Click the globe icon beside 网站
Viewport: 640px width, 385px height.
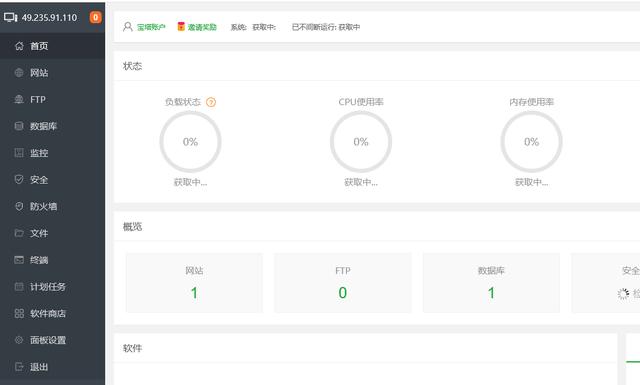pyautogui.click(x=19, y=73)
